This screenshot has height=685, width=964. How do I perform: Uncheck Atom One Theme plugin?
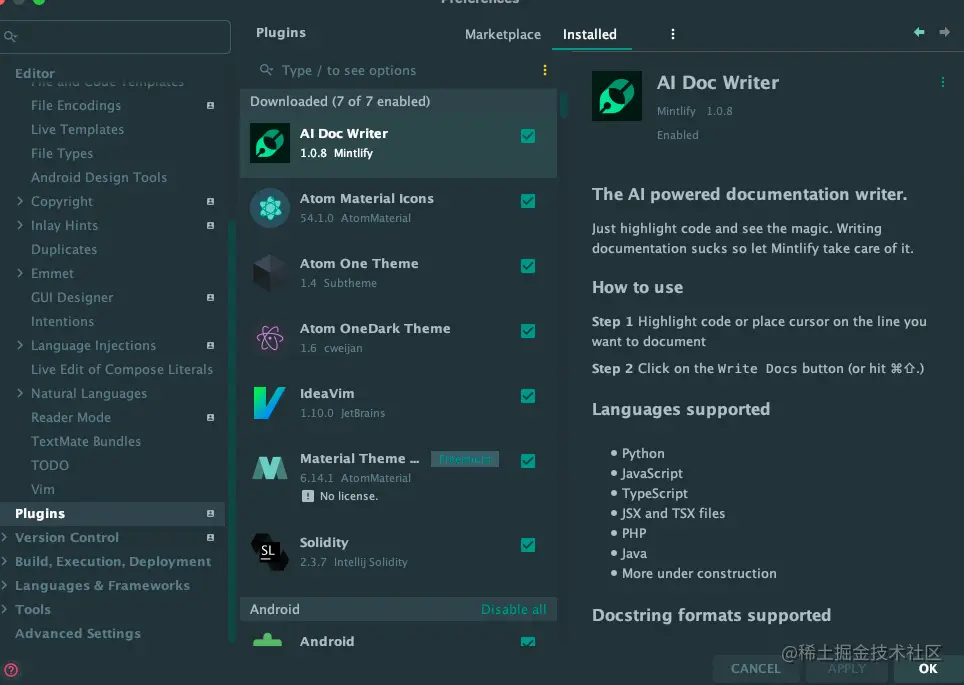pyautogui.click(x=527, y=266)
